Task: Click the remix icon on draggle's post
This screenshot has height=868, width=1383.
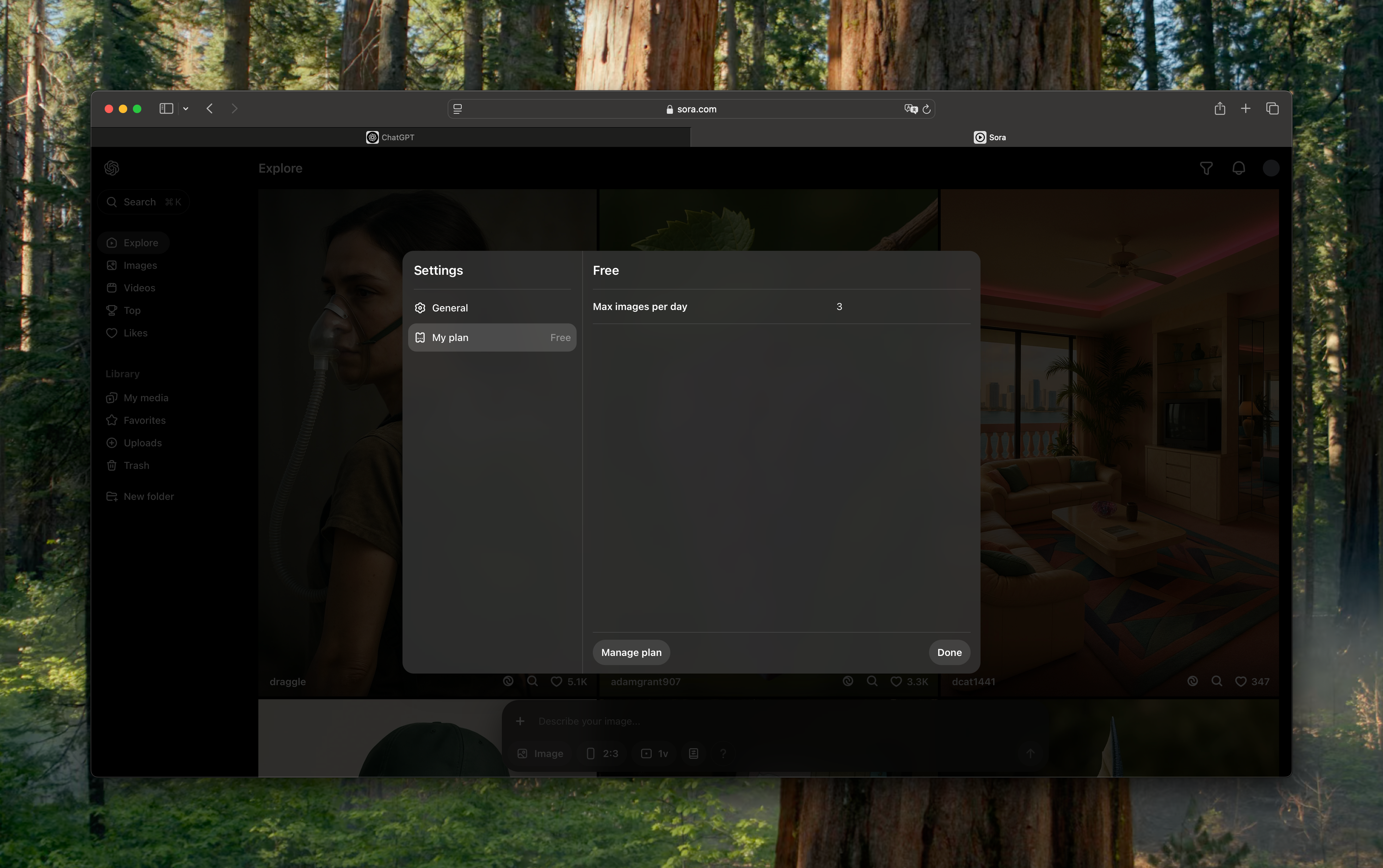Action: [508, 681]
